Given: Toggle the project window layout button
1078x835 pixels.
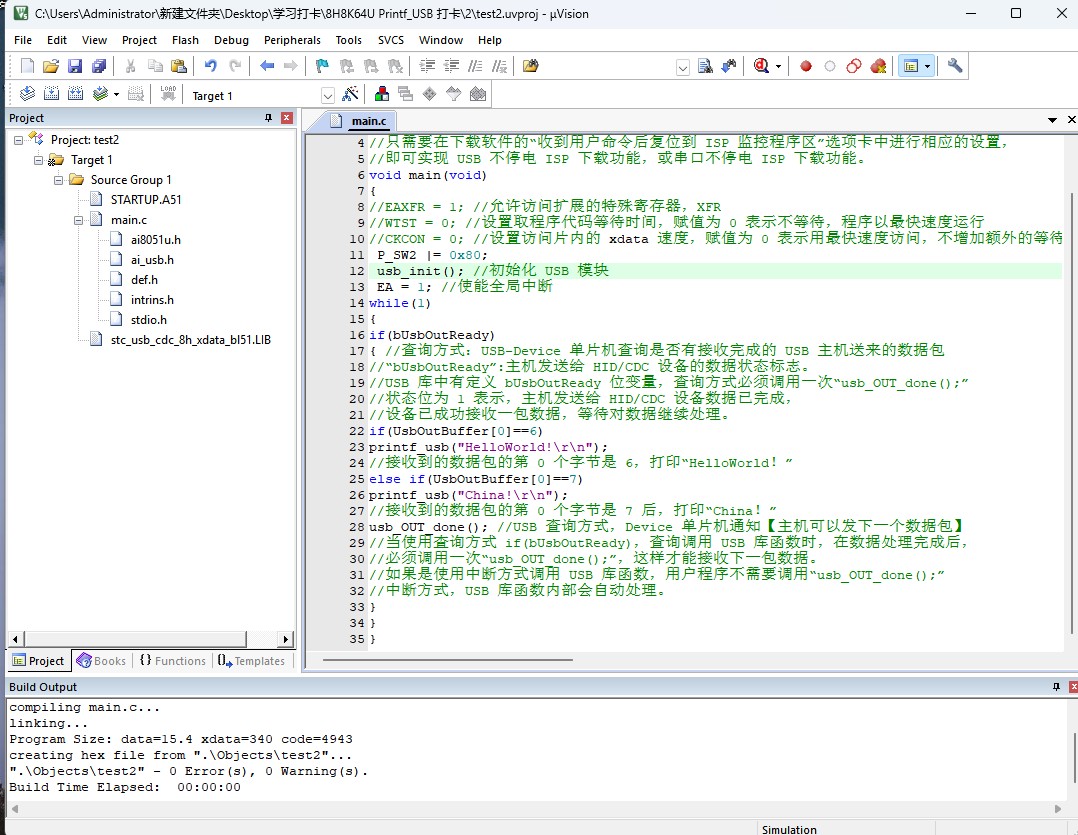Looking at the screenshot, I should (x=911, y=66).
